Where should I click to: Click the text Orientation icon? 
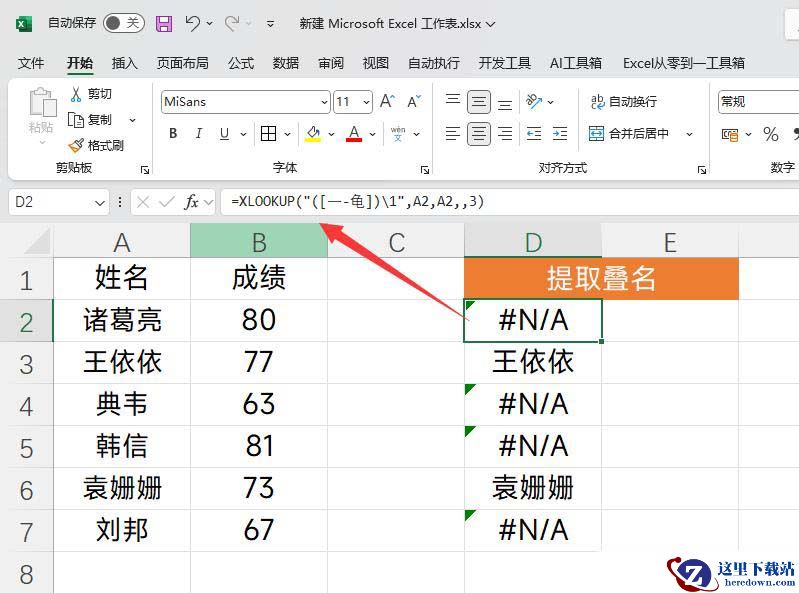point(534,101)
